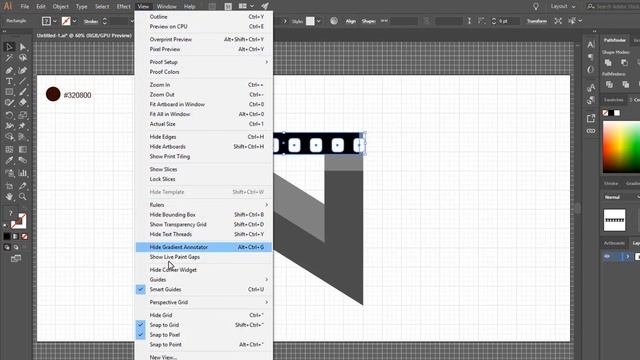Open the Effect menu

pyautogui.click(x=123, y=7)
